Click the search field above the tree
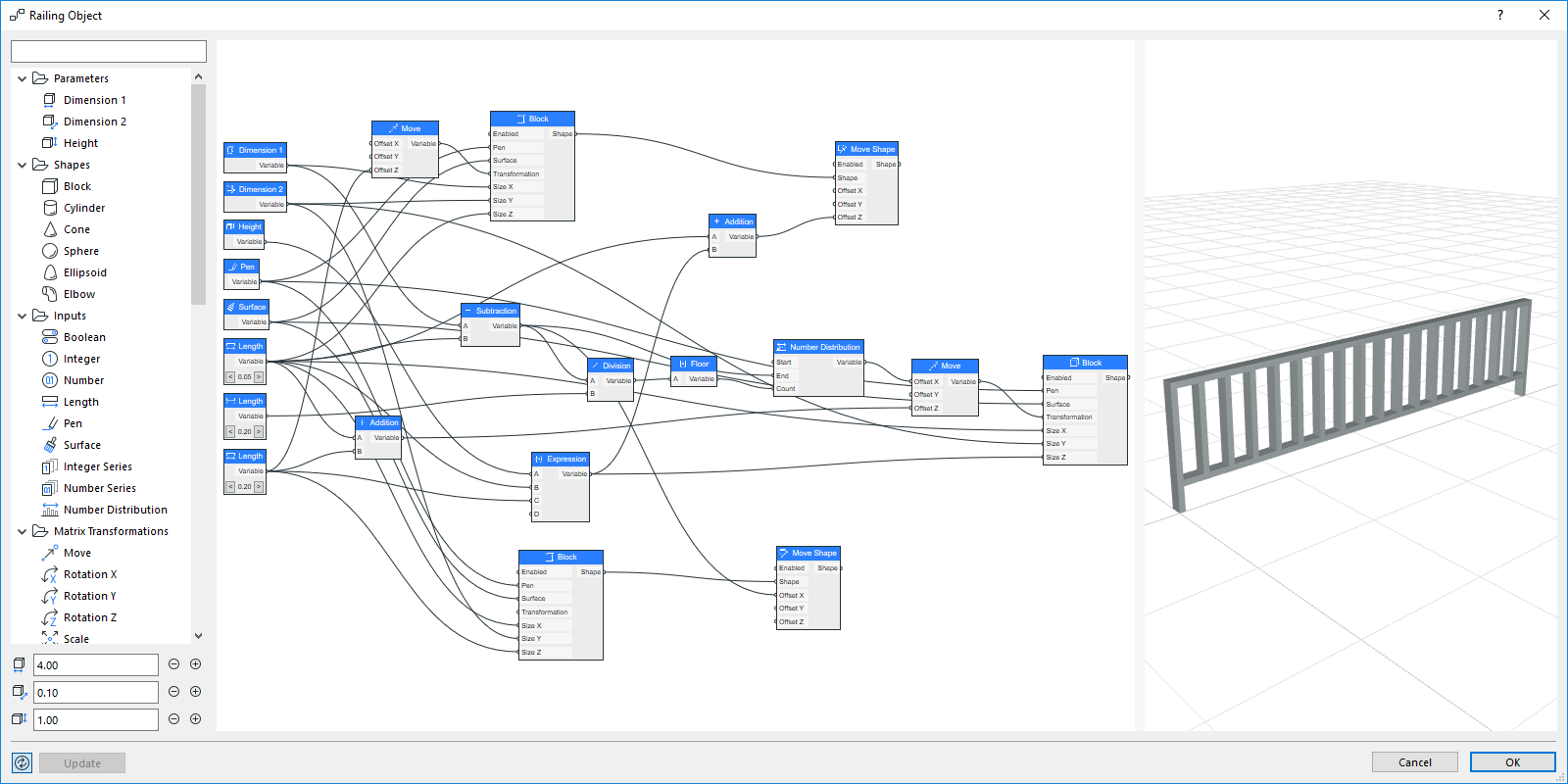 [109, 51]
